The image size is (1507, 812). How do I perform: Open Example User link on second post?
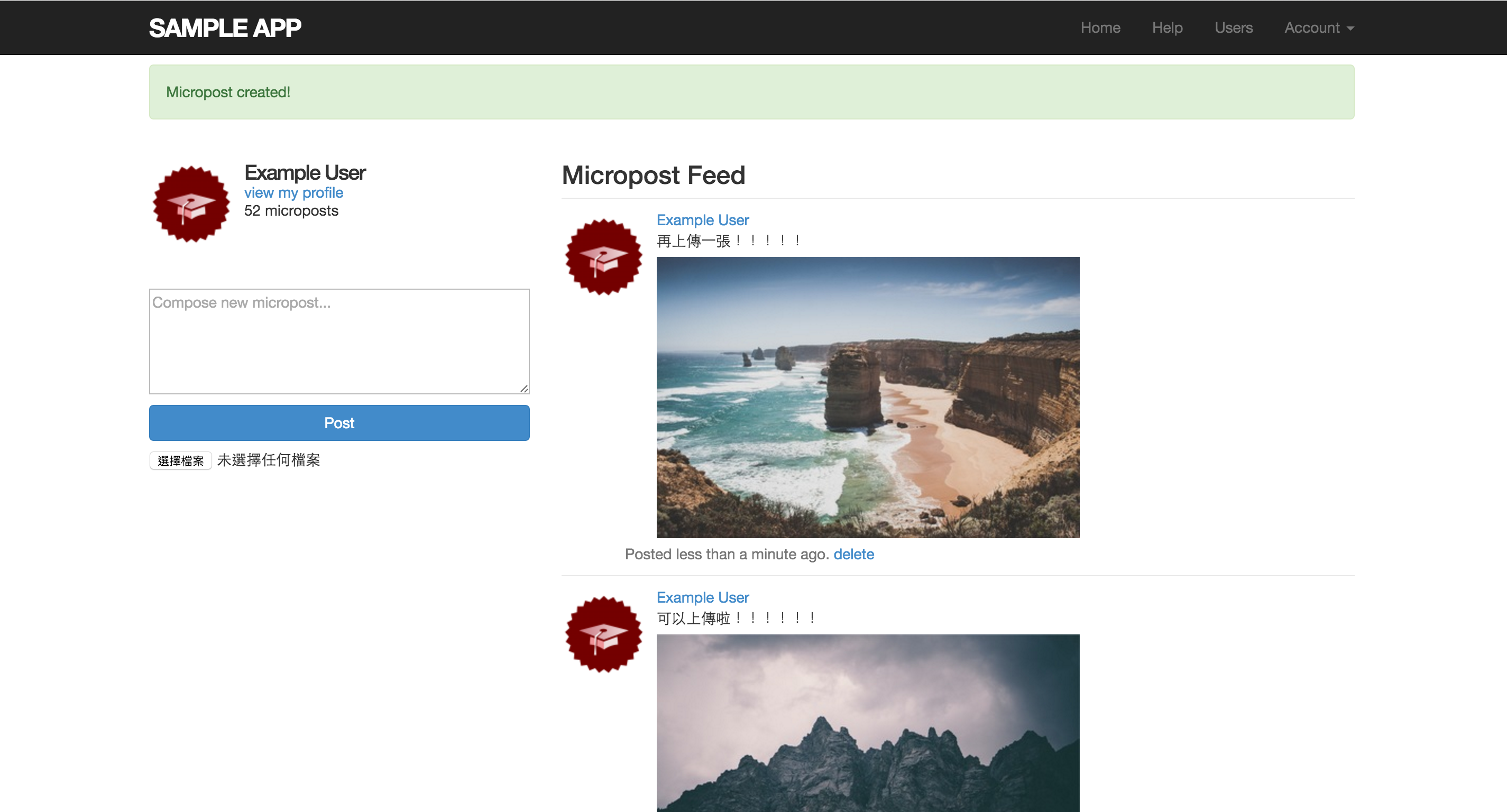pyautogui.click(x=702, y=597)
